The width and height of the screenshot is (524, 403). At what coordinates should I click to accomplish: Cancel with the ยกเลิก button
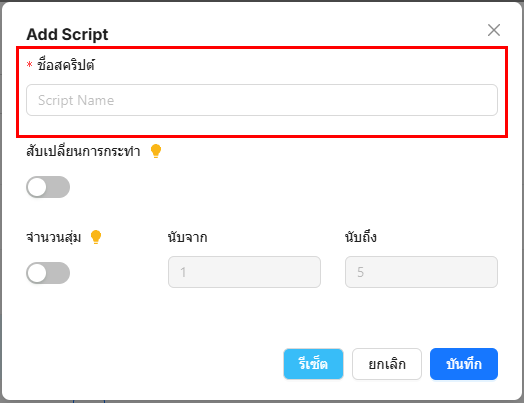tap(387, 364)
